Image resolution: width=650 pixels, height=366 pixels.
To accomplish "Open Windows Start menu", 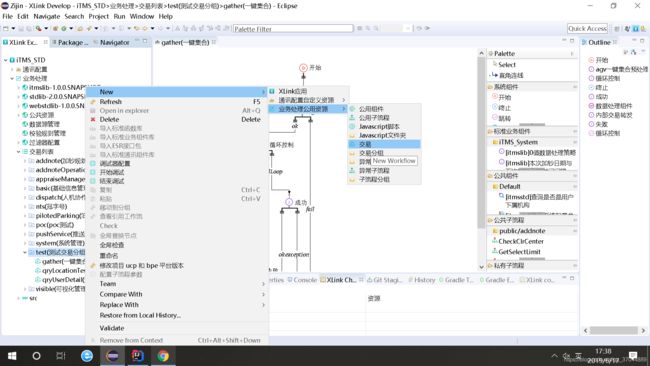I will 12,356.
